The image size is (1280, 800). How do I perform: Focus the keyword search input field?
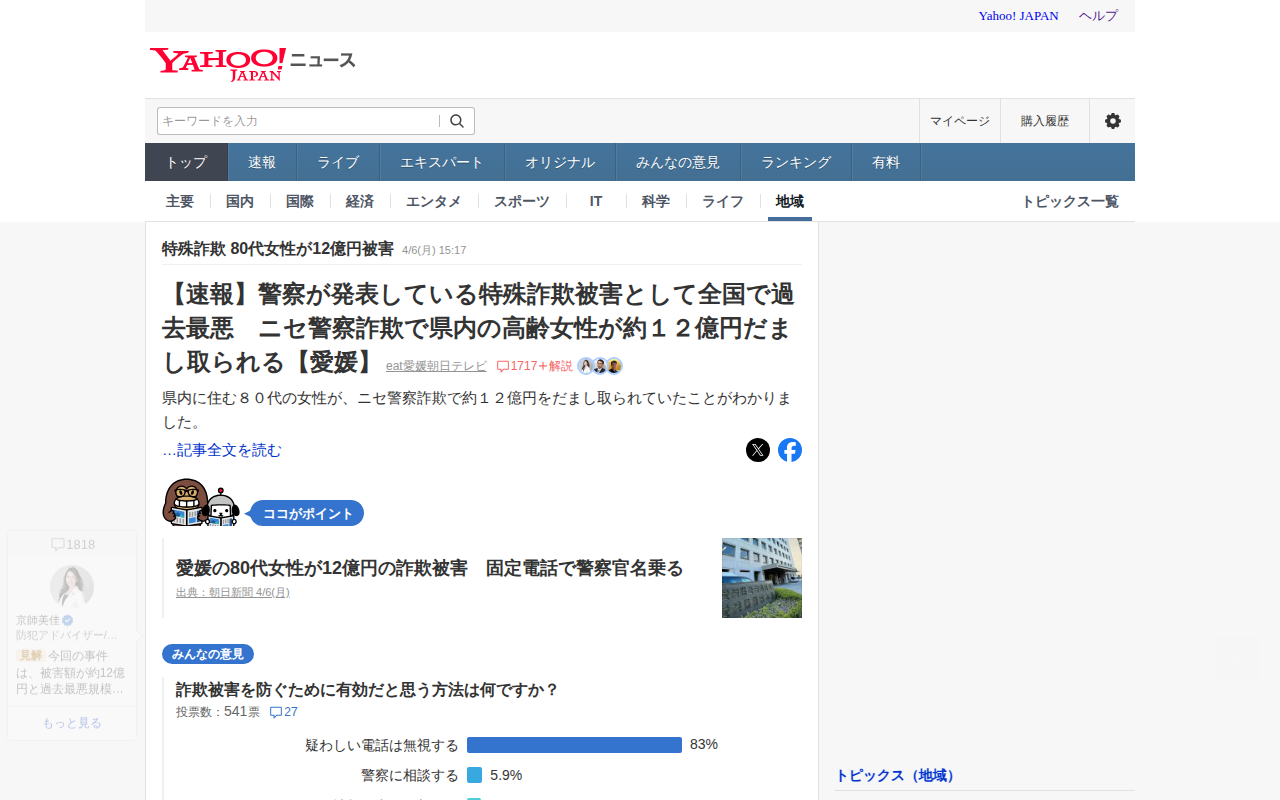pos(297,121)
